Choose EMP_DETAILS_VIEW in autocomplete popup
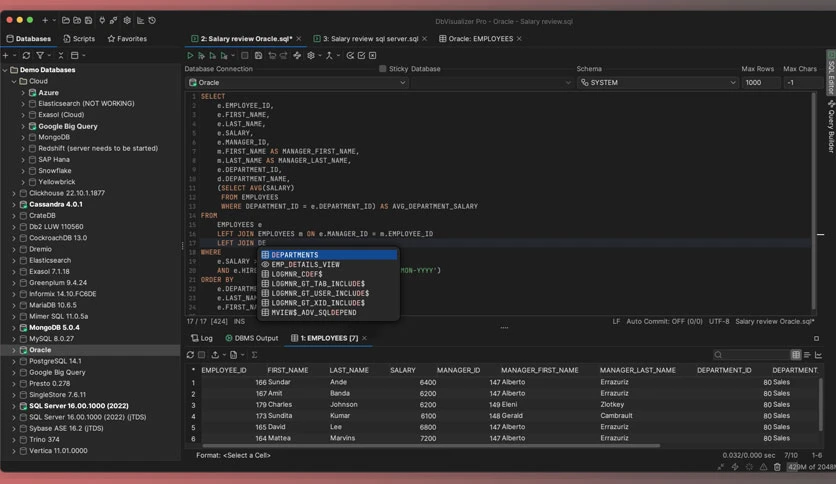This screenshot has height=484, width=836. click(328, 265)
